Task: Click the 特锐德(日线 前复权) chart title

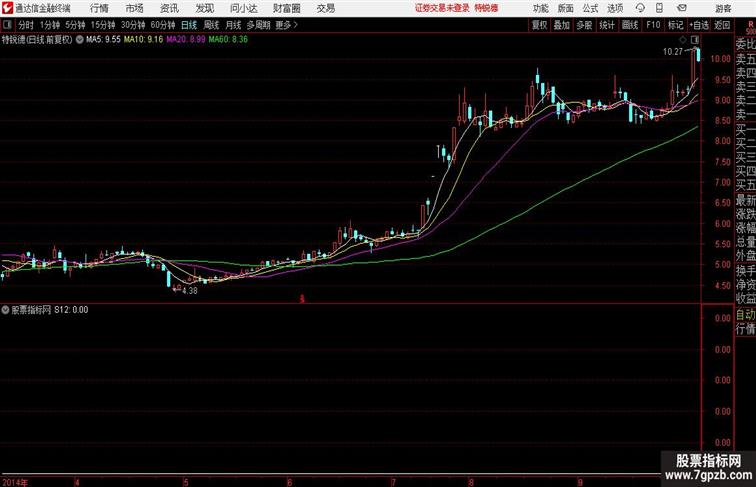Action: [x=37, y=40]
